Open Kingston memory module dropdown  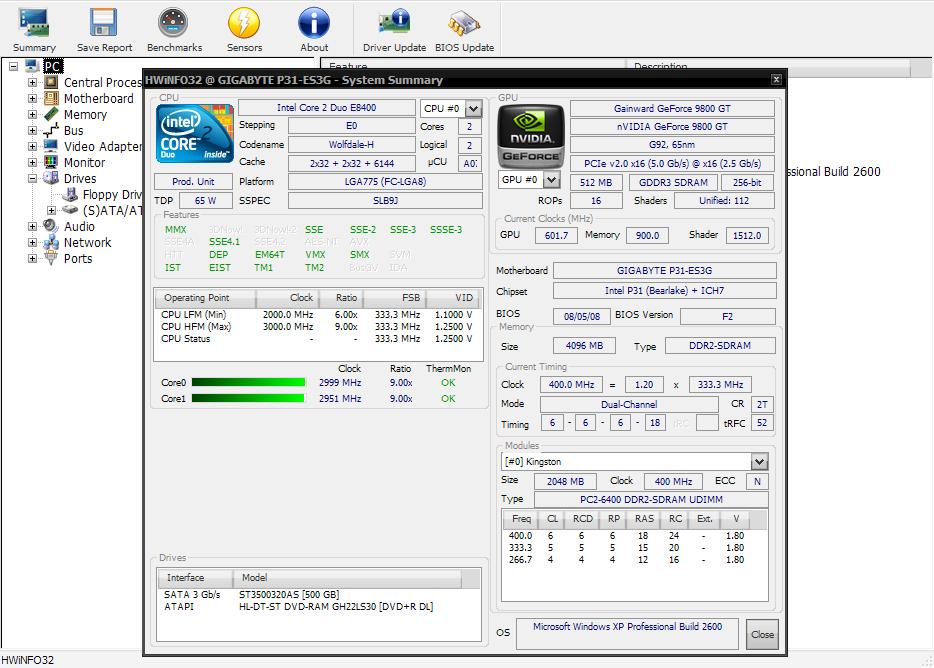point(759,462)
